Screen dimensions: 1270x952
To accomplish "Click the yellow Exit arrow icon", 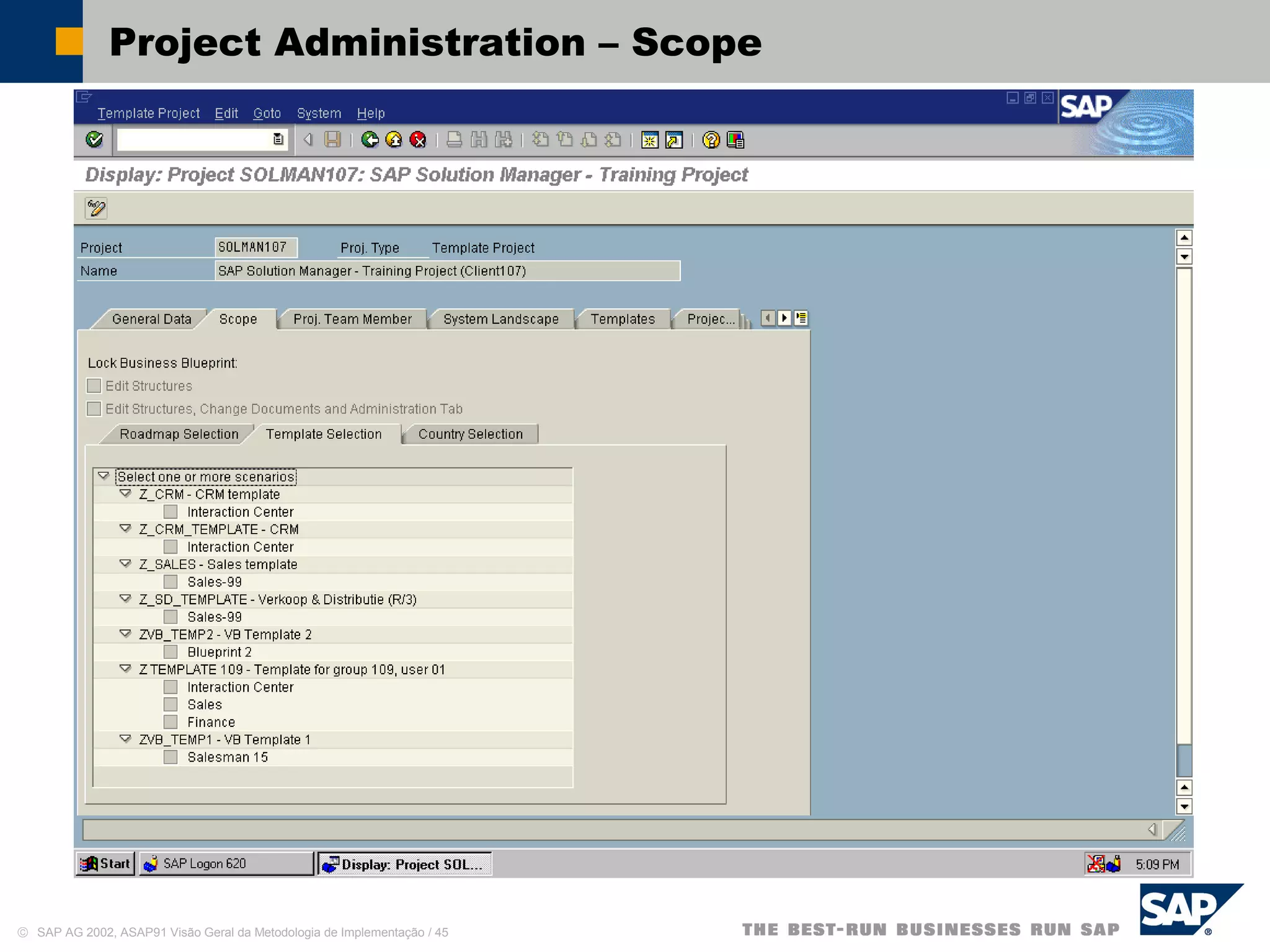I will tap(394, 140).
